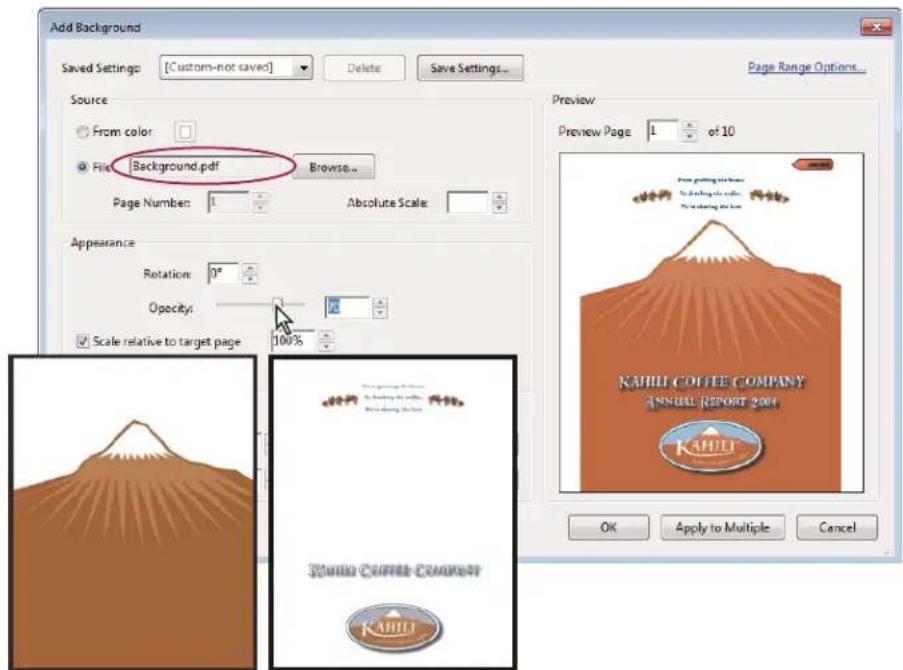Click the scale percentage field showing 100%
Image resolution: width=903 pixels, height=670 pixels.
(x=293, y=340)
